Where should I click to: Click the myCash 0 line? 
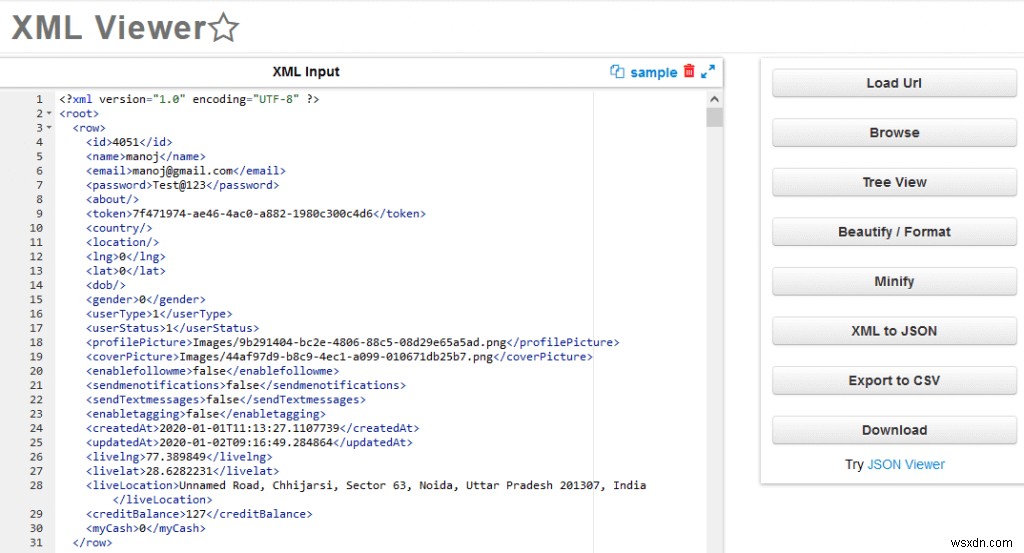point(146,529)
